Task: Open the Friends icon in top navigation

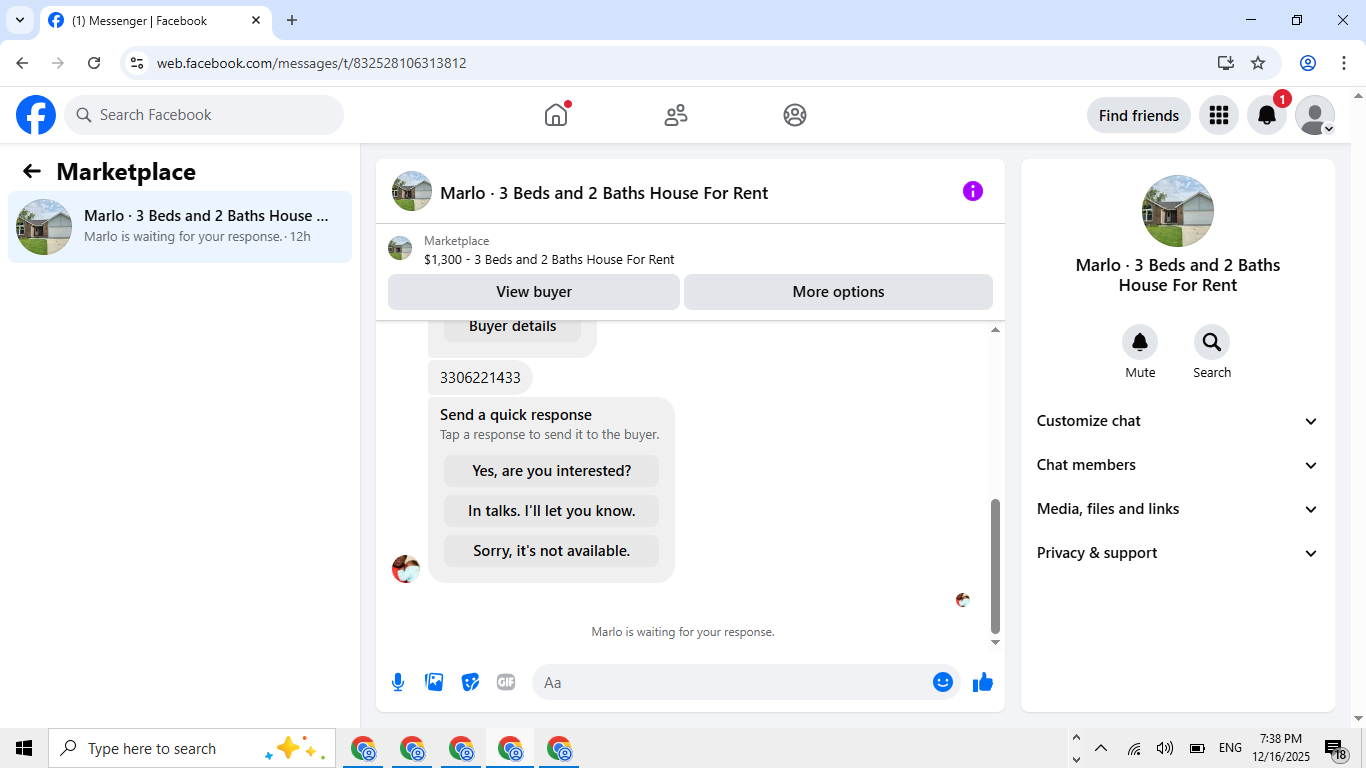Action: coord(676,115)
